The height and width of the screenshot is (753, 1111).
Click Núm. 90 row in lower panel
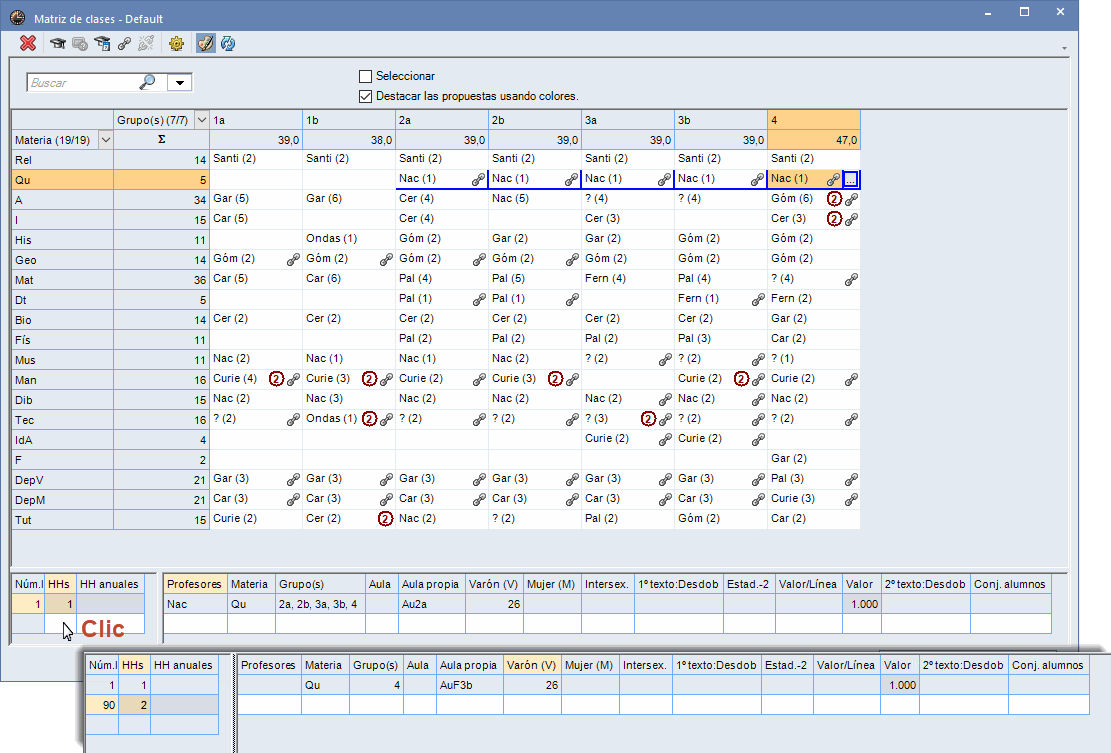pos(102,705)
